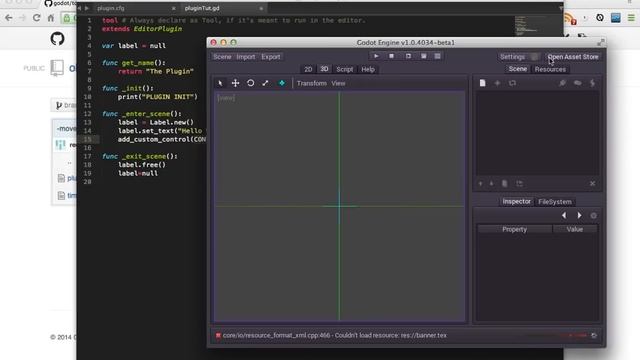Click the groups icon in Scene dock
Image resolution: width=640 pixels, height=360 pixels.
click(578, 83)
